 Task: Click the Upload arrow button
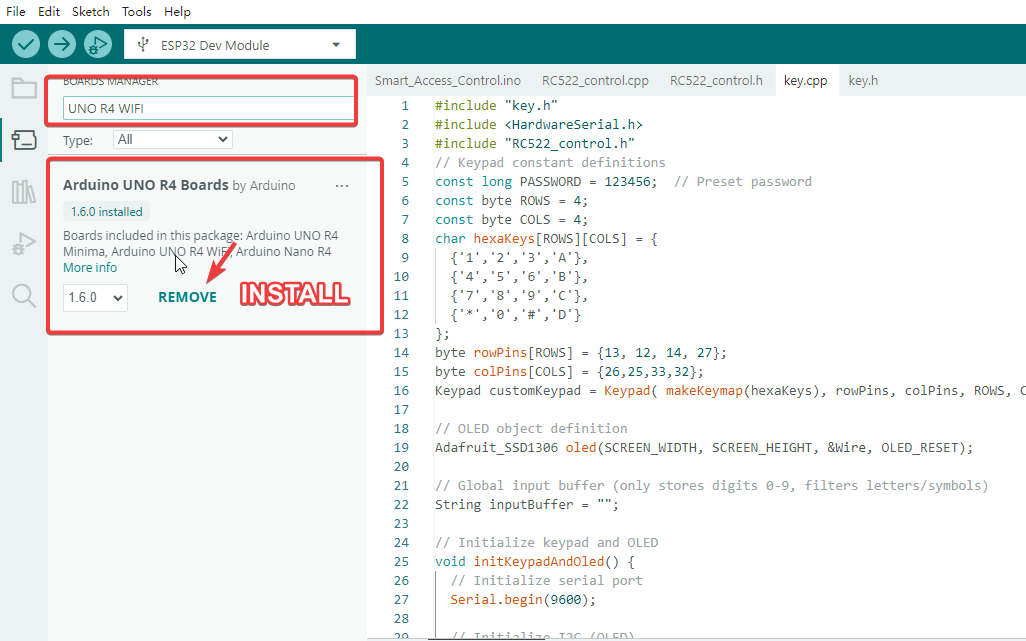(62, 44)
